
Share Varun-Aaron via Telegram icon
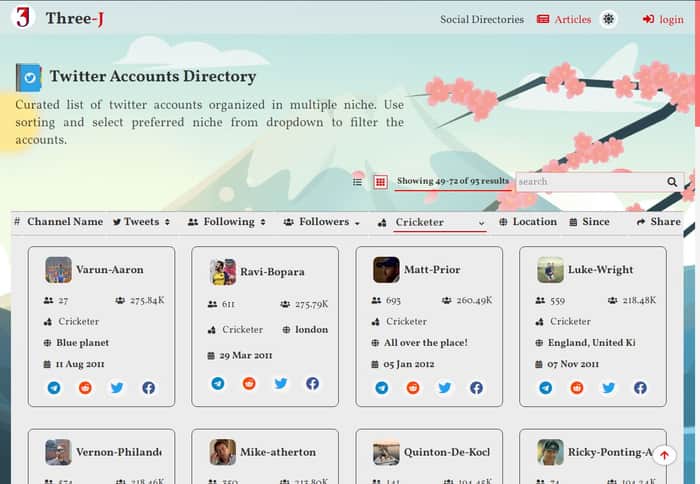(54, 388)
